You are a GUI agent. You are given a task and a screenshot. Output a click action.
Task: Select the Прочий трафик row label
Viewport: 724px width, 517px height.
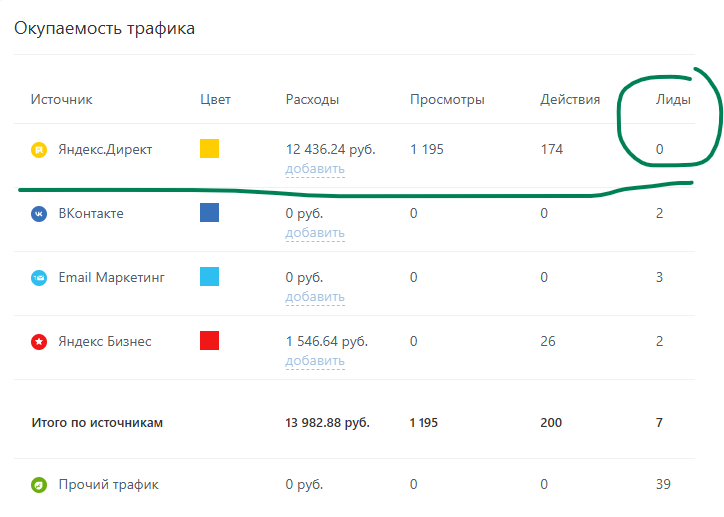point(109,485)
